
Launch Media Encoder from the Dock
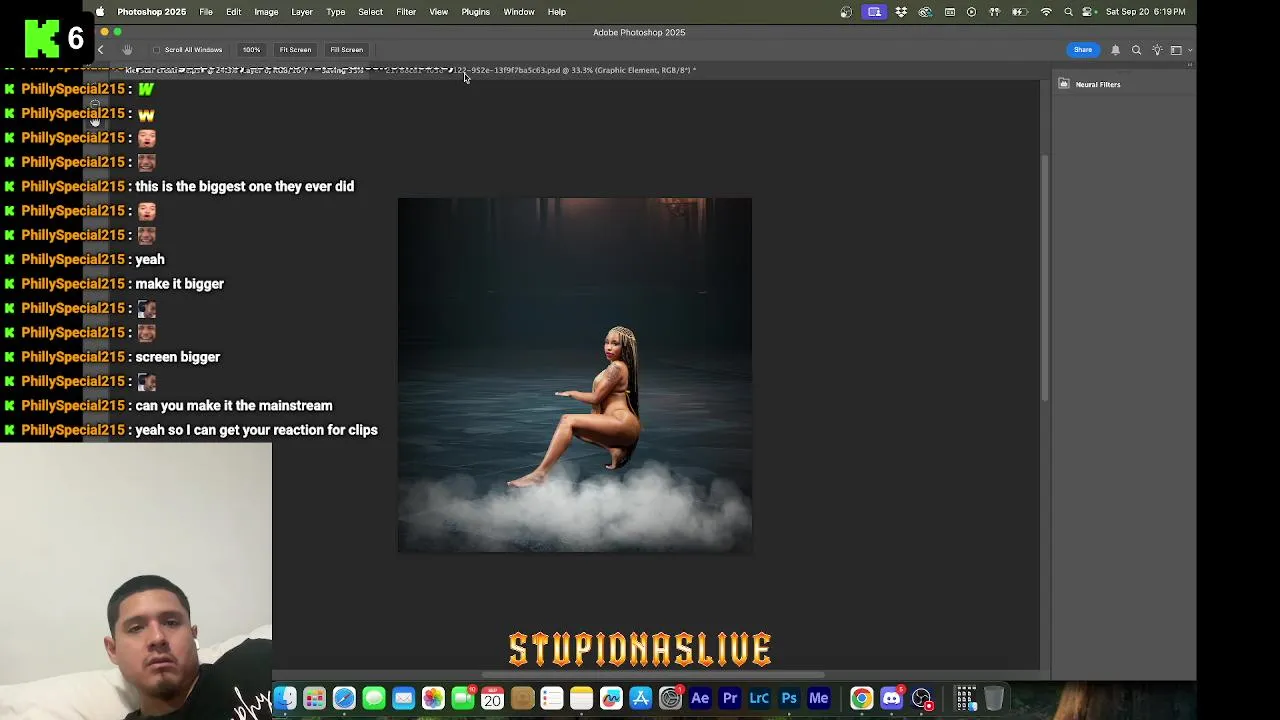[x=819, y=698]
